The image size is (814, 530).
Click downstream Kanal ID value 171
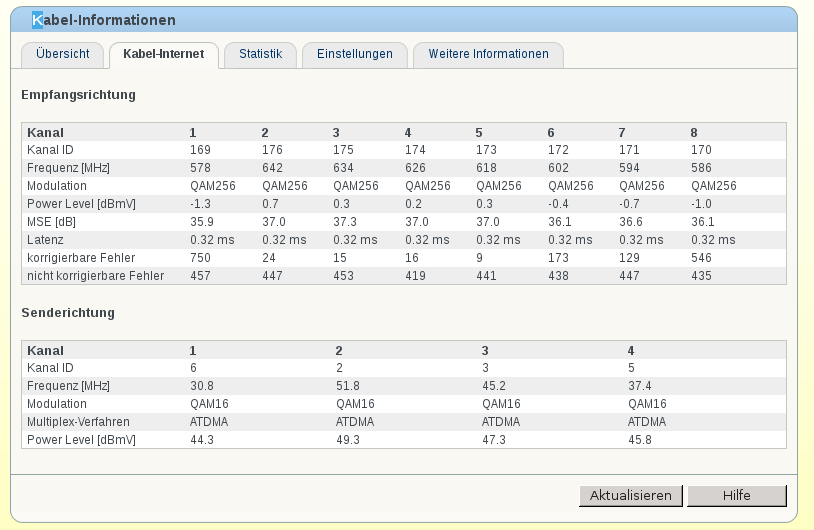coord(629,150)
